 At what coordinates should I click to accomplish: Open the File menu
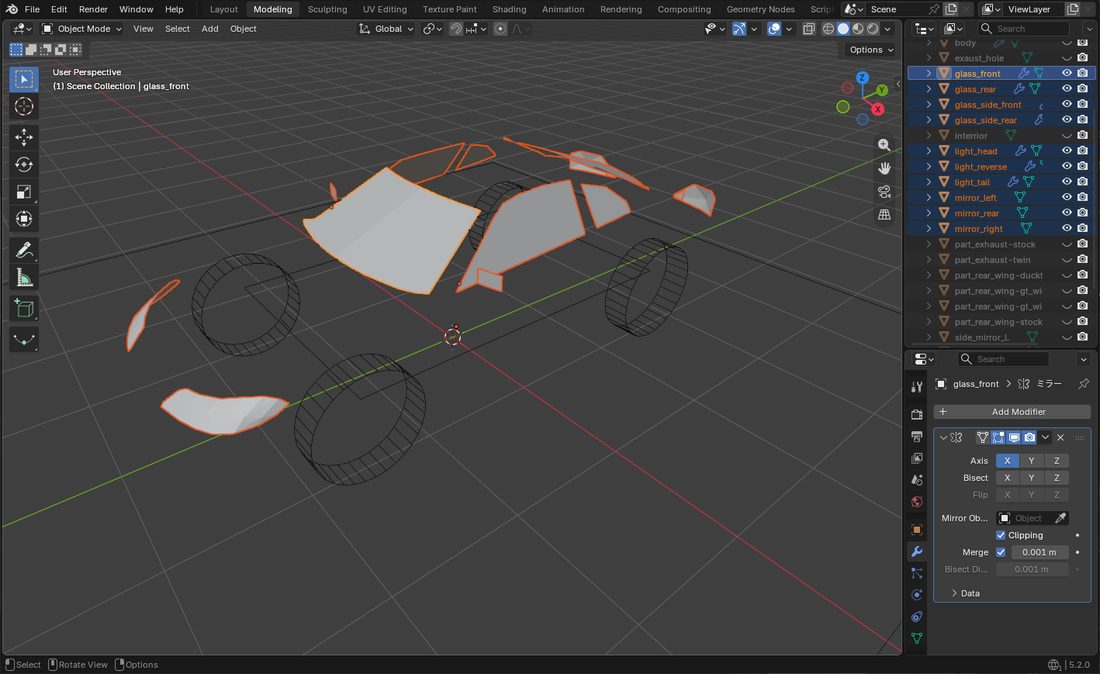(32, 9)
